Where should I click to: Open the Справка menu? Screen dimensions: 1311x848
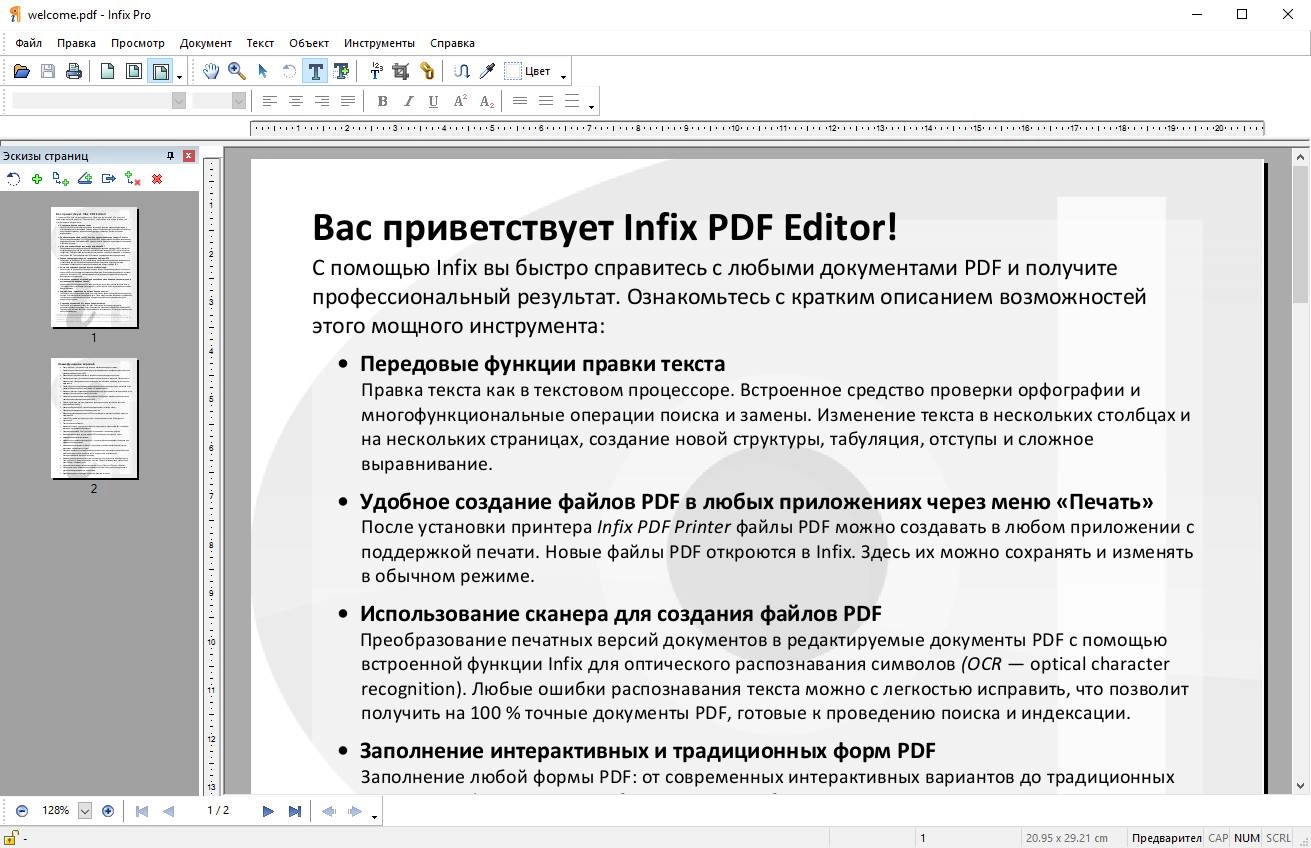pyautogui.click(x=452, y=43)
